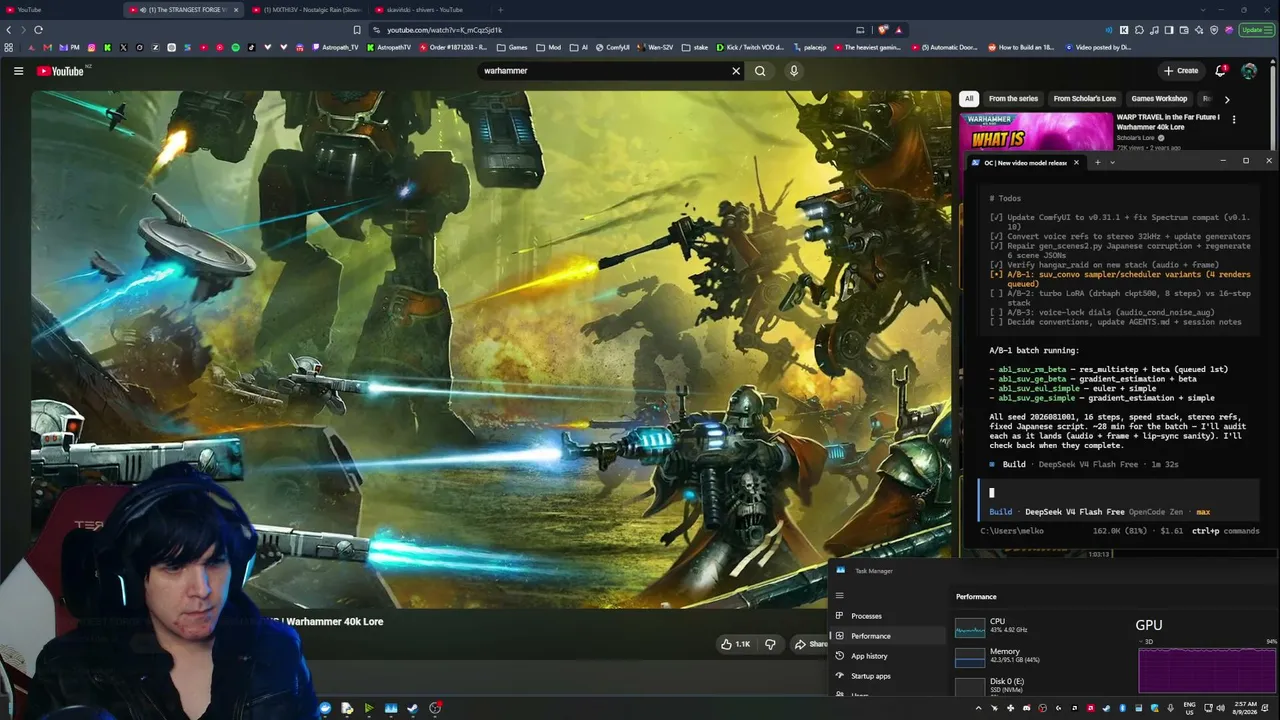This screenshot has width=1280, height=720.
Task: Open WARP TRAVEL video thumbnail
Action: click(x=1036, y=132)
